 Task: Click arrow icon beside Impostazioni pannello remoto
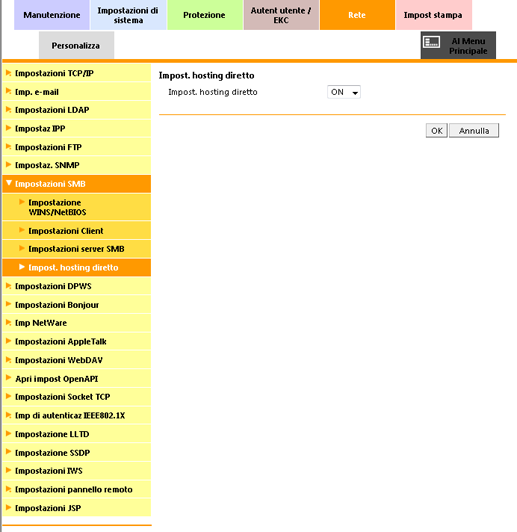tap(9, 489)
